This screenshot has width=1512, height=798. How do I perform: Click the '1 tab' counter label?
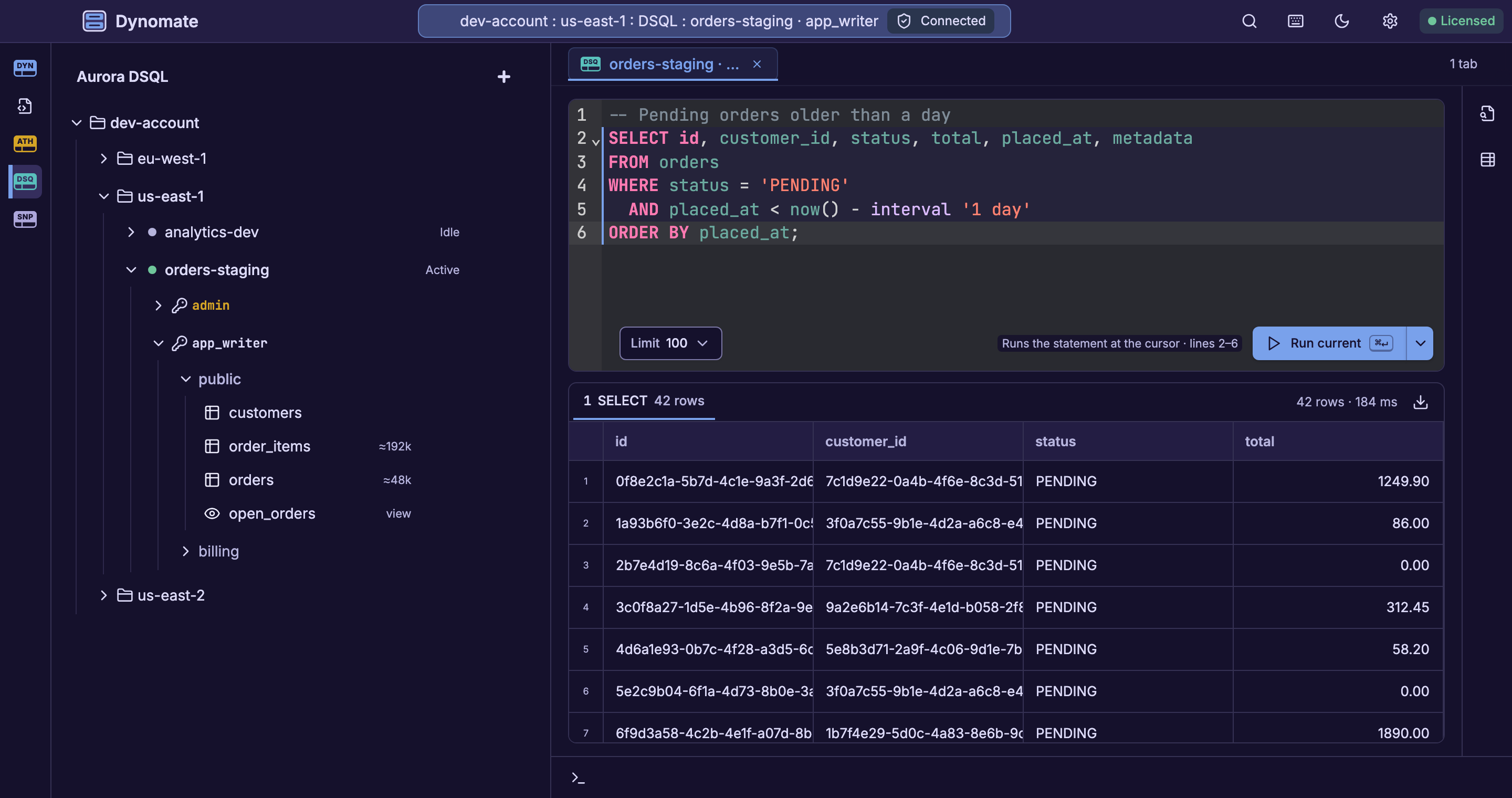[x=1463, y=64]
